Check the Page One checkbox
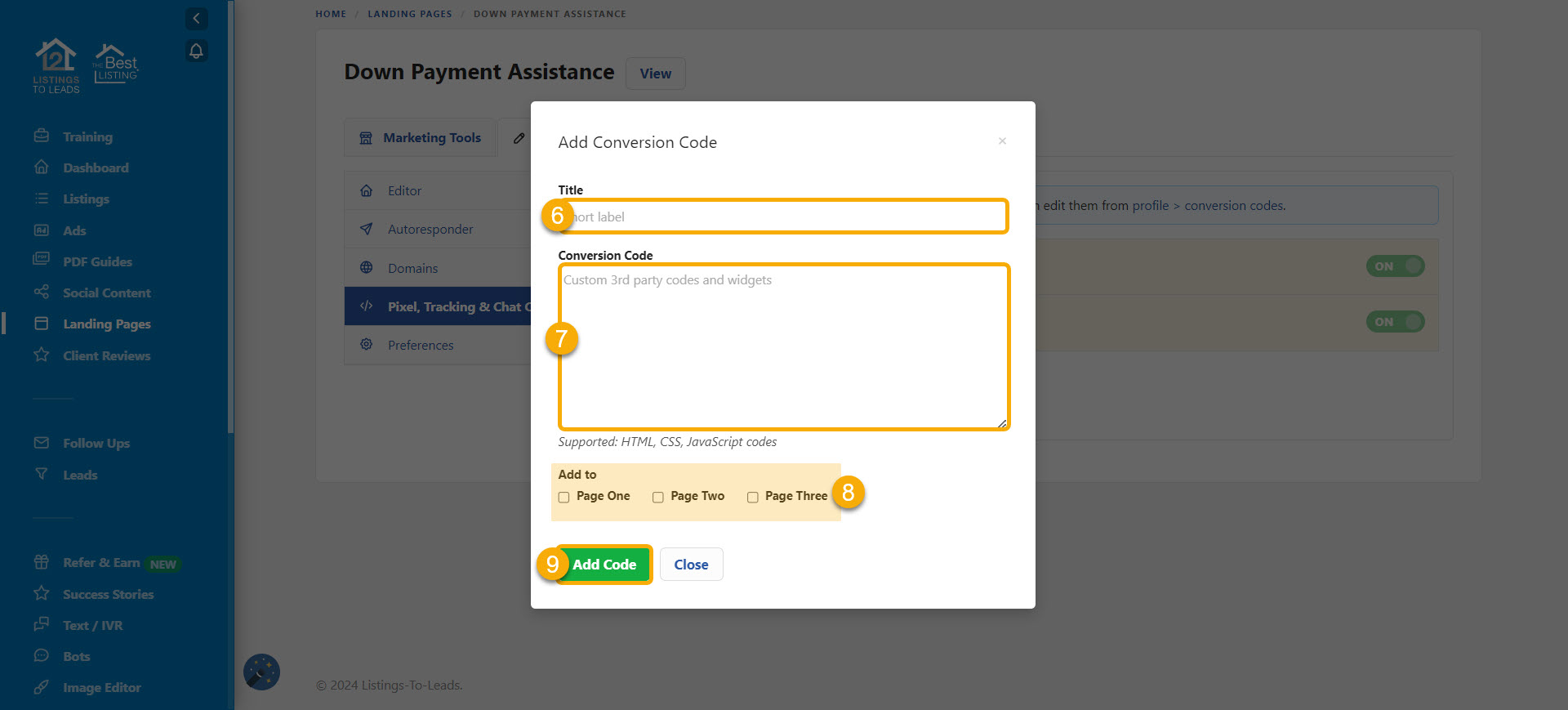 click(564, 497)
